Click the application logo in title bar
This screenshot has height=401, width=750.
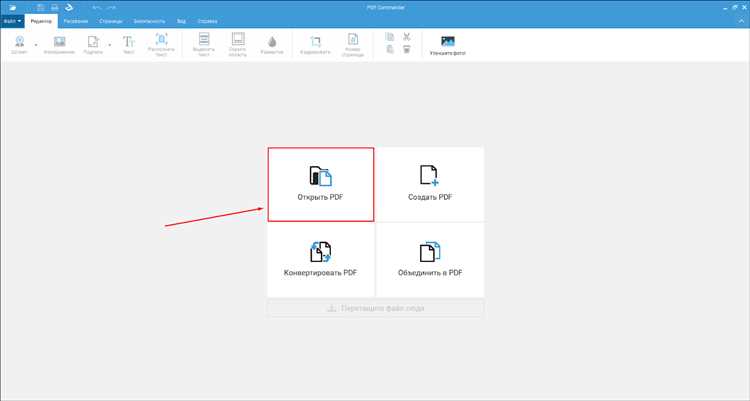coord(12,7)
